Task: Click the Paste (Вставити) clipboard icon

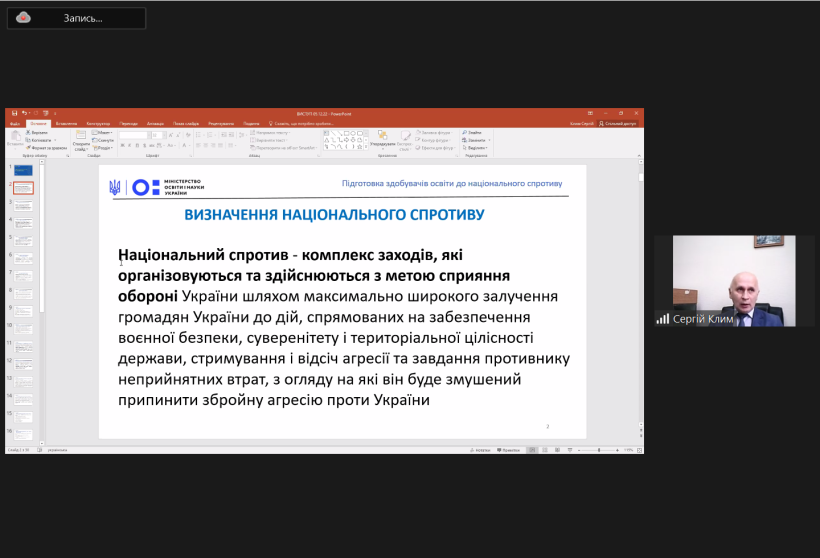Action: (16, 137)
